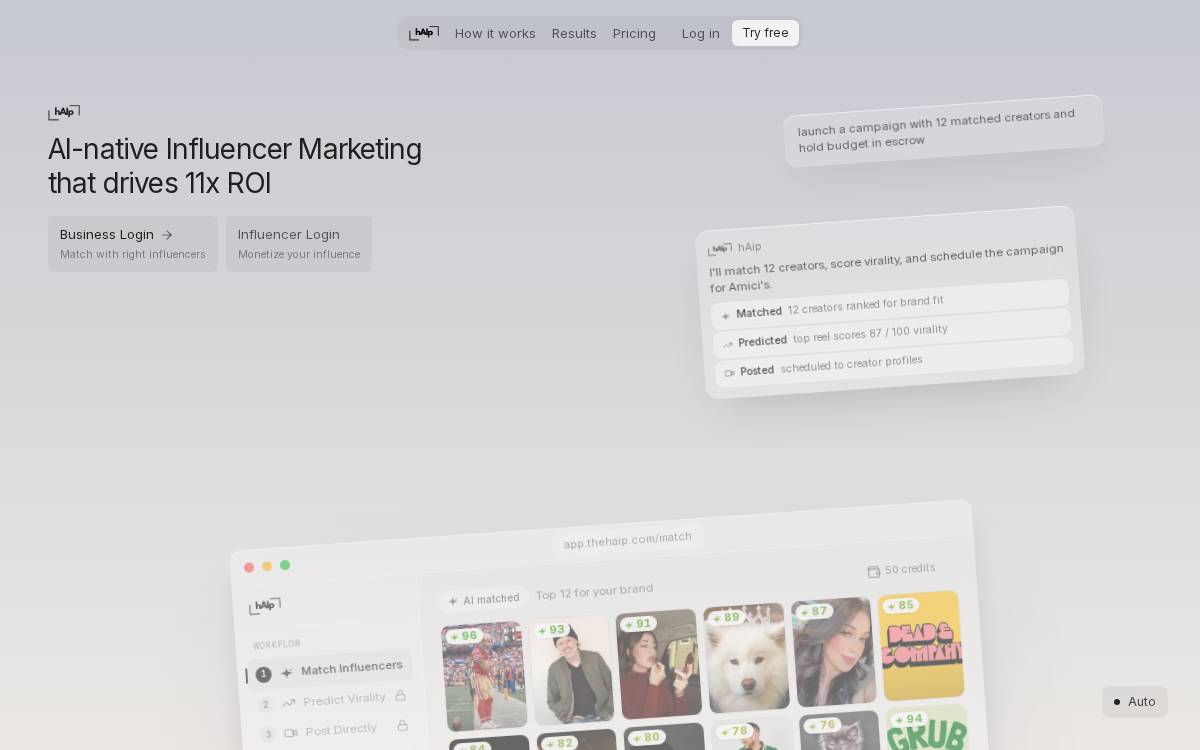Open Business Login
Screen dimensions: 1200x750
click(133, 244)
